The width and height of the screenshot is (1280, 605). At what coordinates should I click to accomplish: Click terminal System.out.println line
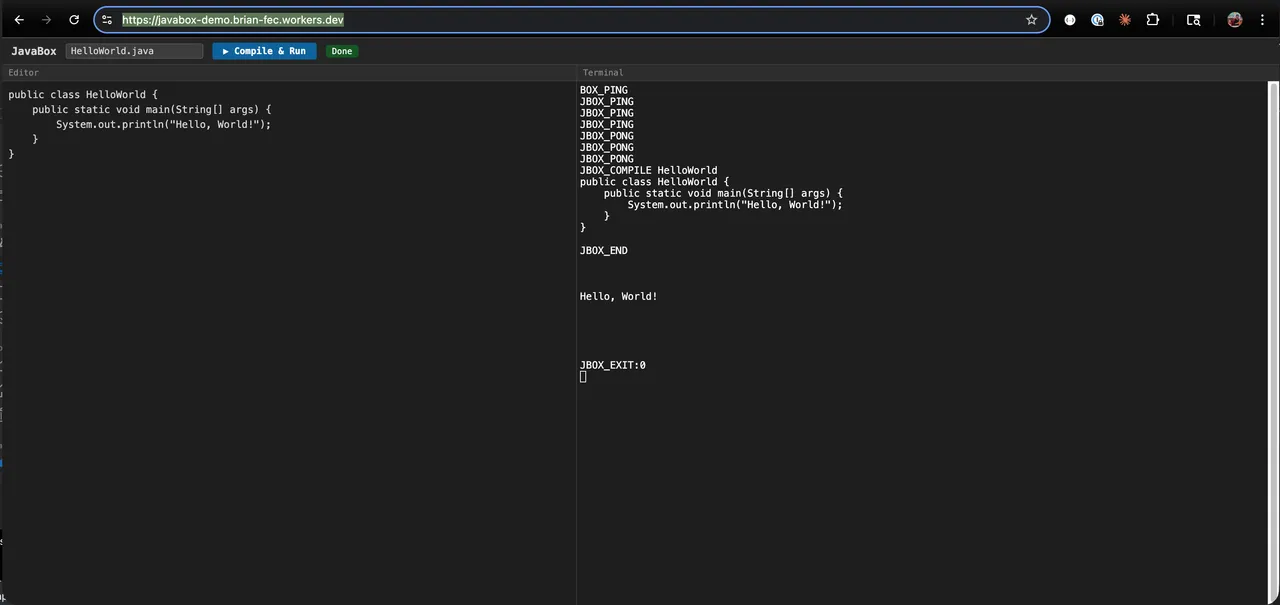tap(735, 205)
